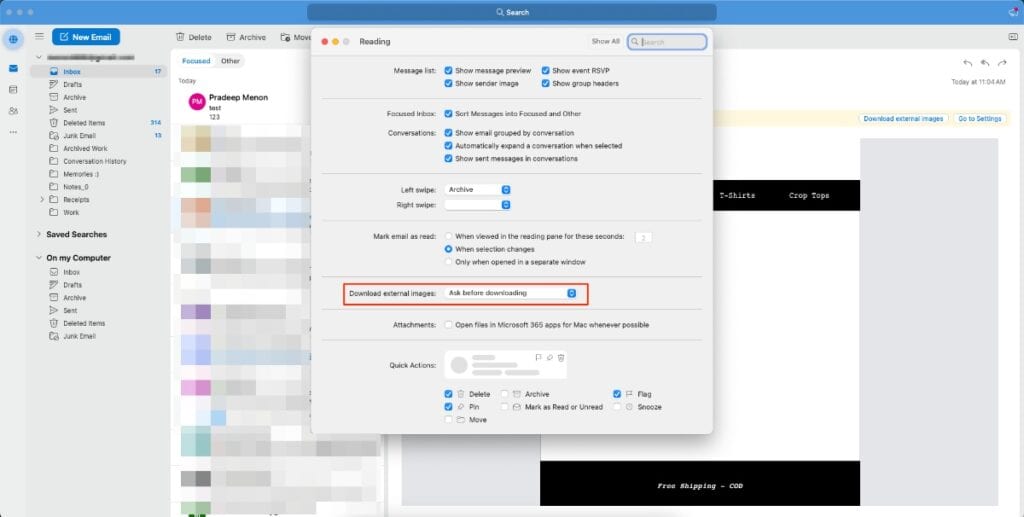Select the Conversation History folder
This screenshot has height=517, width=1024.
tap(99, 161)
